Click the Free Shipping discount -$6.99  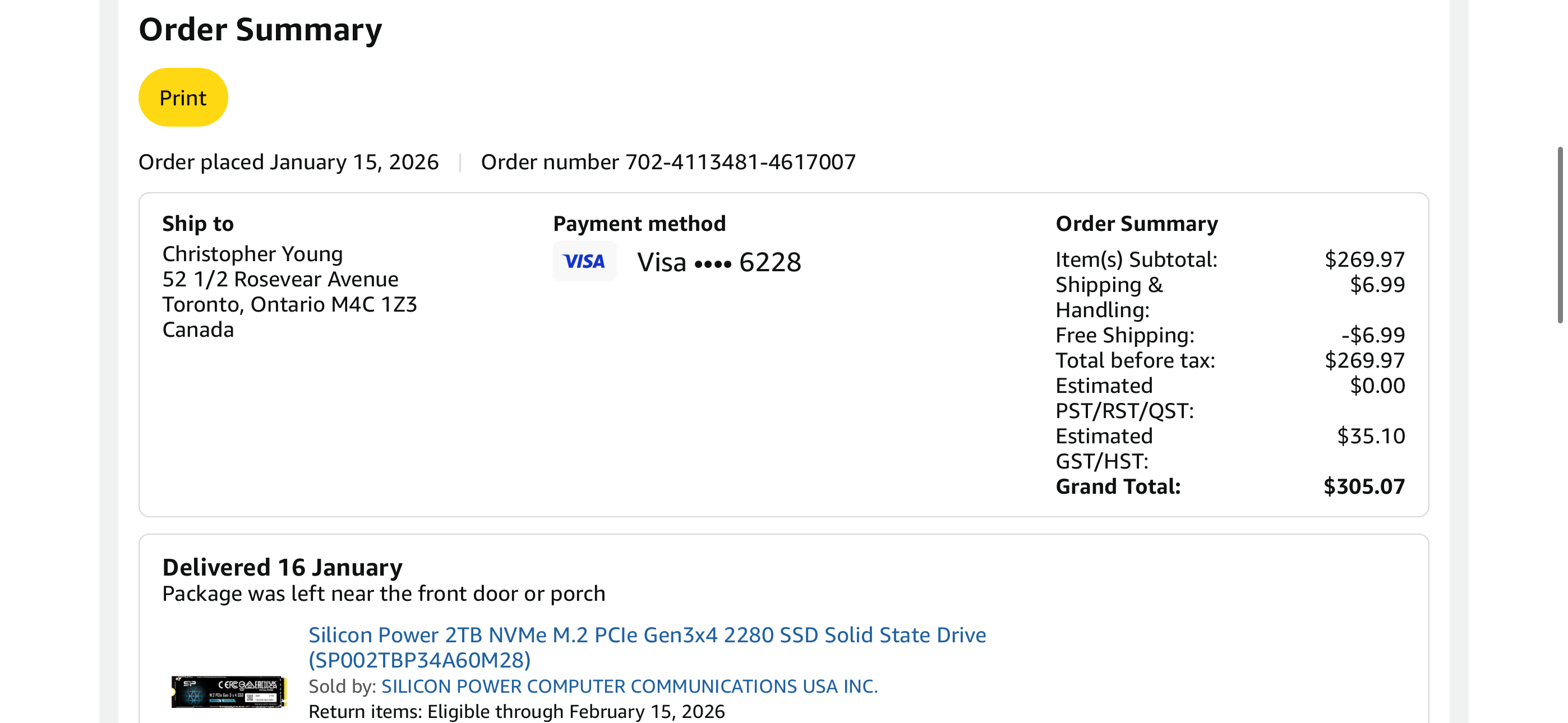tap(1373, 335)
